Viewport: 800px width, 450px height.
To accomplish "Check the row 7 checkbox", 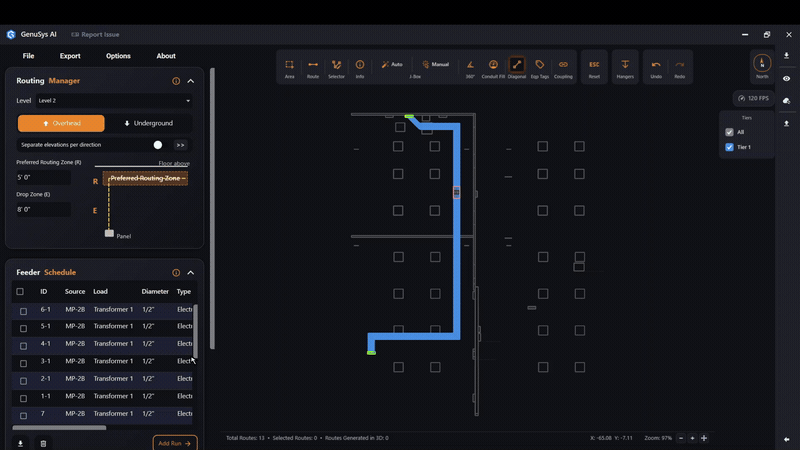I will tap(23, 416).
